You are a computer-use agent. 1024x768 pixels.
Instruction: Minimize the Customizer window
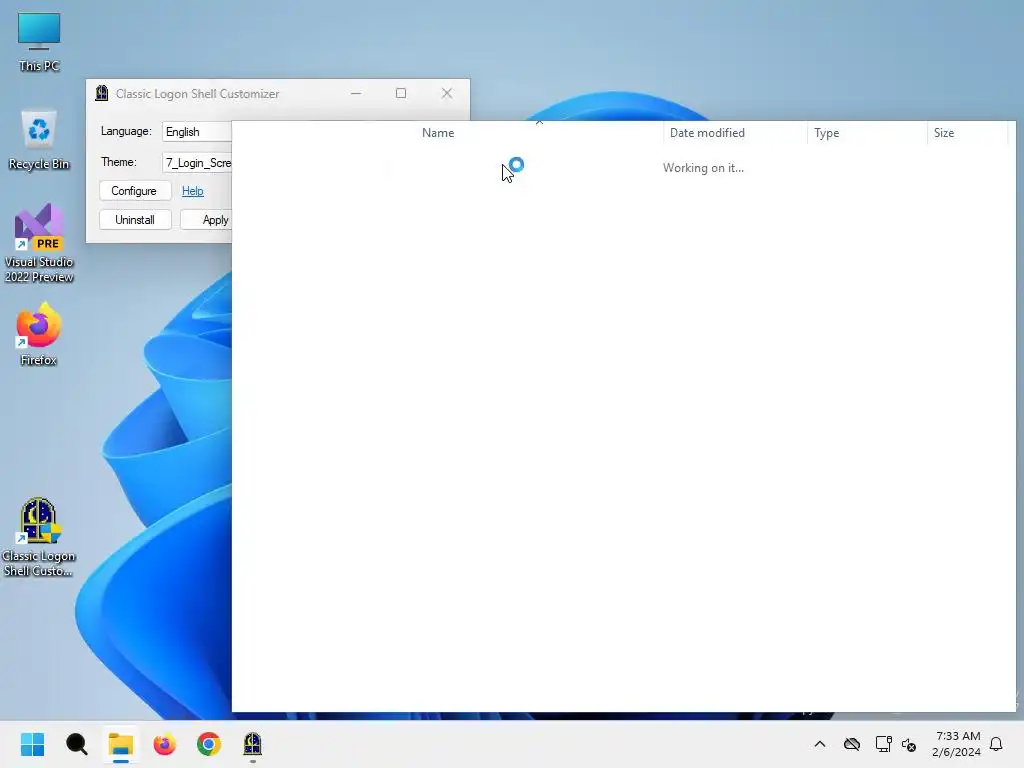coord(356,93)
